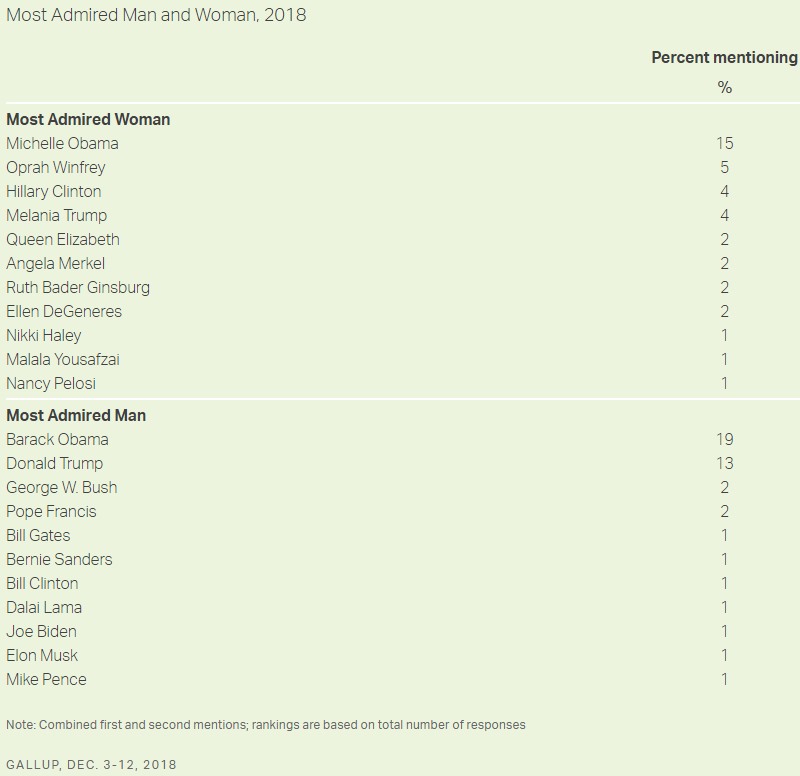Select the Nancy Pelosi entry
This screenshot has height=776, width=800.
coord(51,383)
